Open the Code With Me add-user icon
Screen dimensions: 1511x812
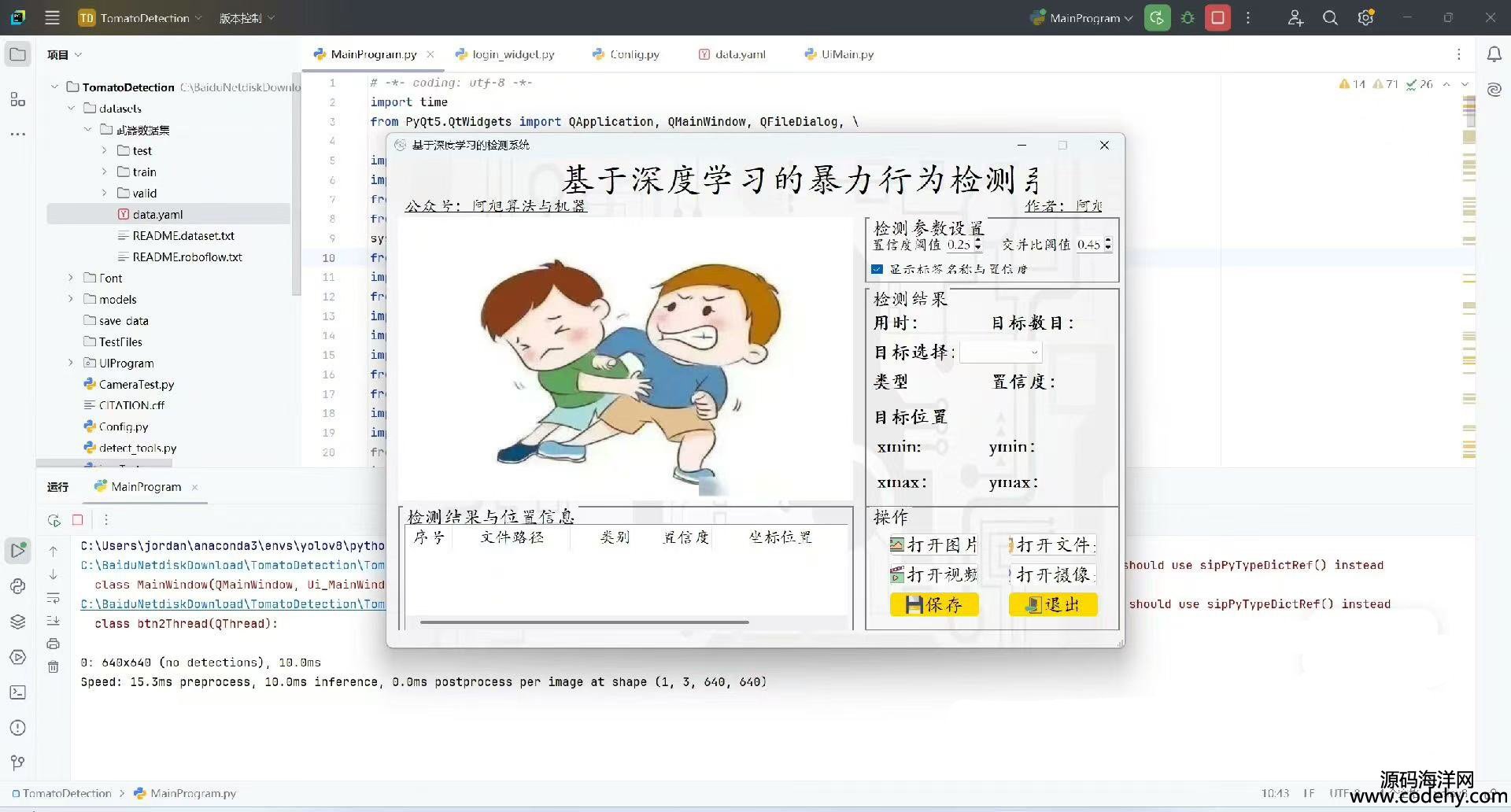point(1295,17)
